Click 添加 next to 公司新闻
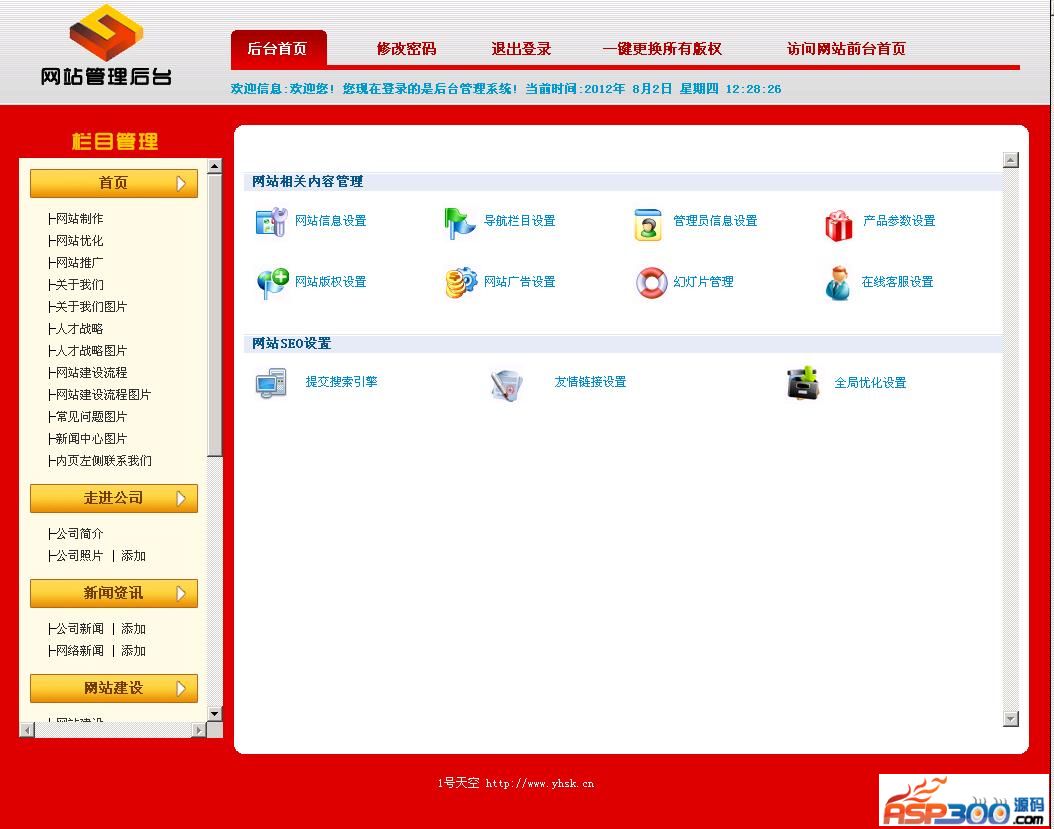This screenshot has height=829, width=1054. tap(133, 629)
